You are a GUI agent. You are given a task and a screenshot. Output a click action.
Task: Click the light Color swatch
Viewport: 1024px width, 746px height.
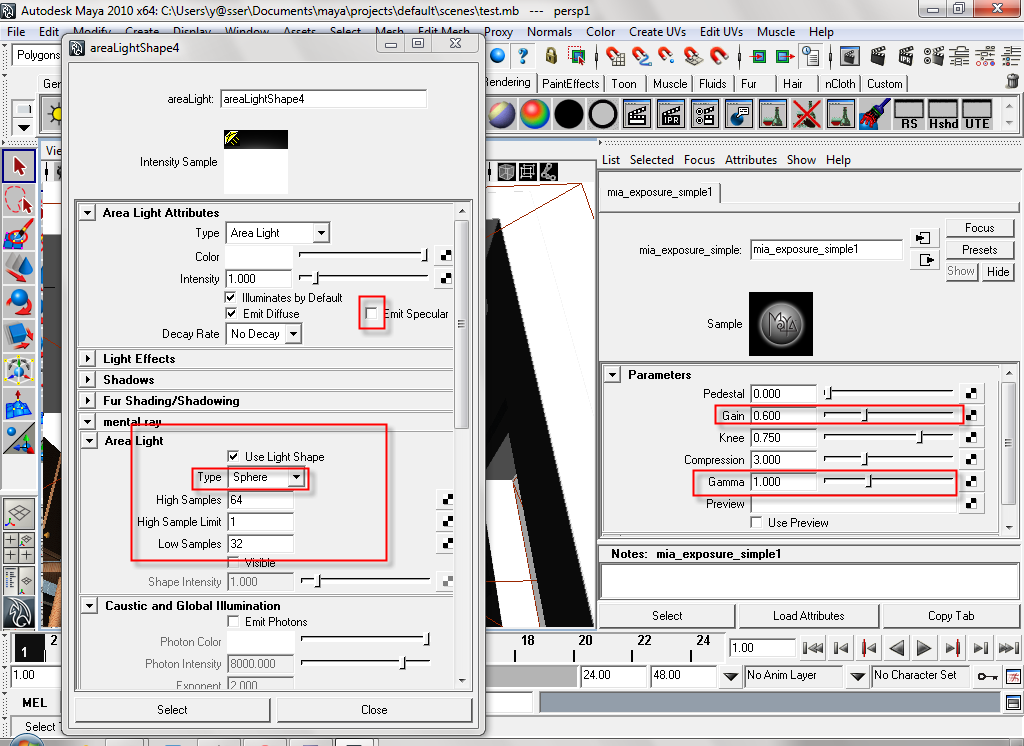260,257
